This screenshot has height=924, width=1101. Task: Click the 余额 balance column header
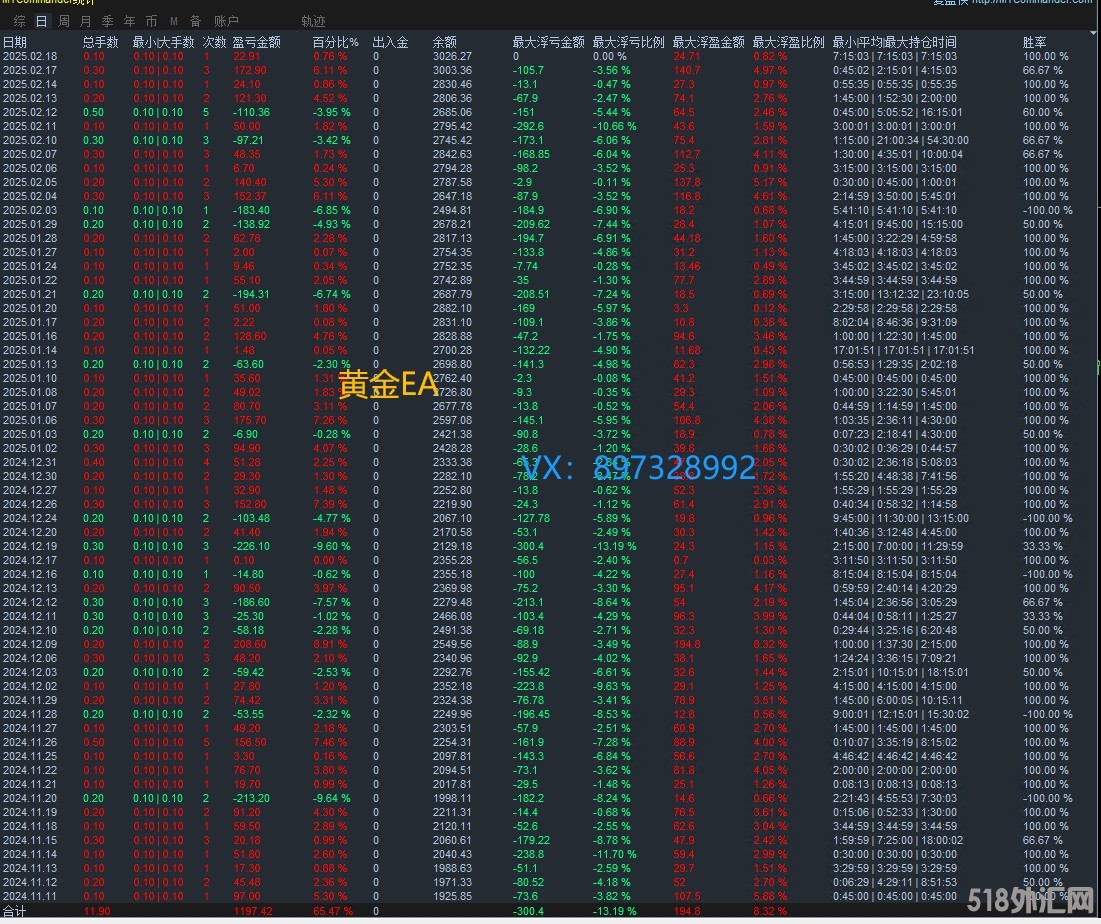[444, 42]
